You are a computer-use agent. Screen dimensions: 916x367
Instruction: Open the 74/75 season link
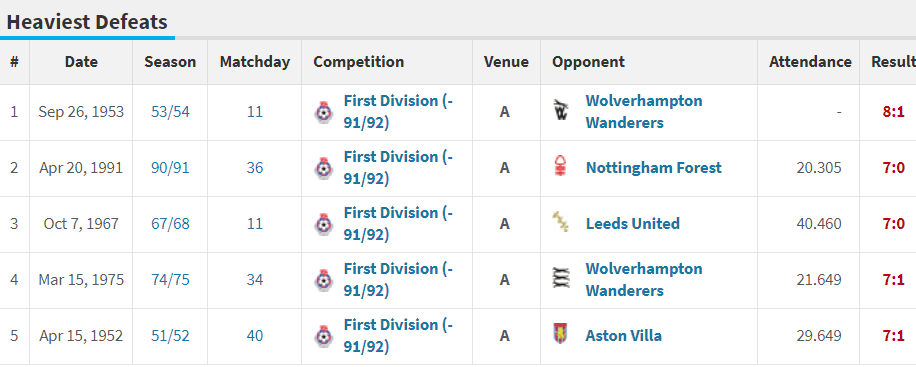point(170,280)
